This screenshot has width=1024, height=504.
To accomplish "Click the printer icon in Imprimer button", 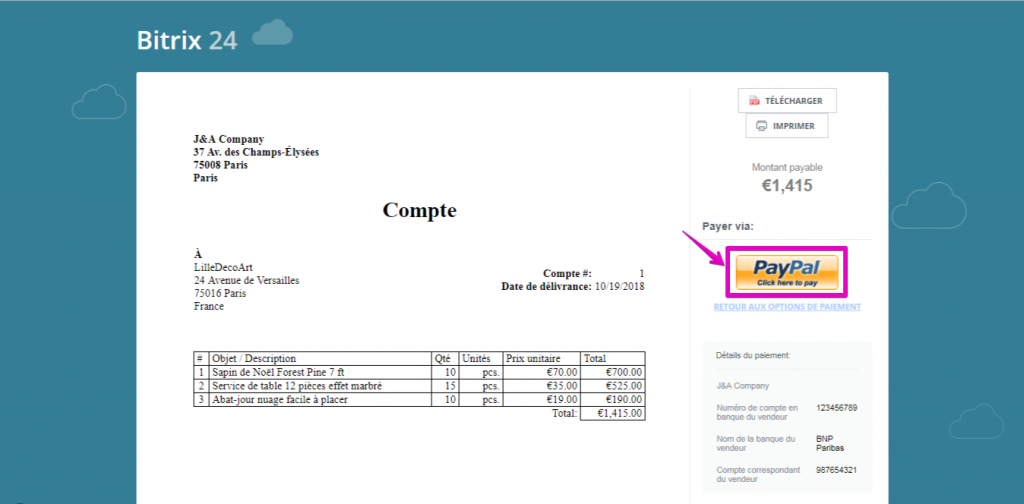I will (761, 126).
